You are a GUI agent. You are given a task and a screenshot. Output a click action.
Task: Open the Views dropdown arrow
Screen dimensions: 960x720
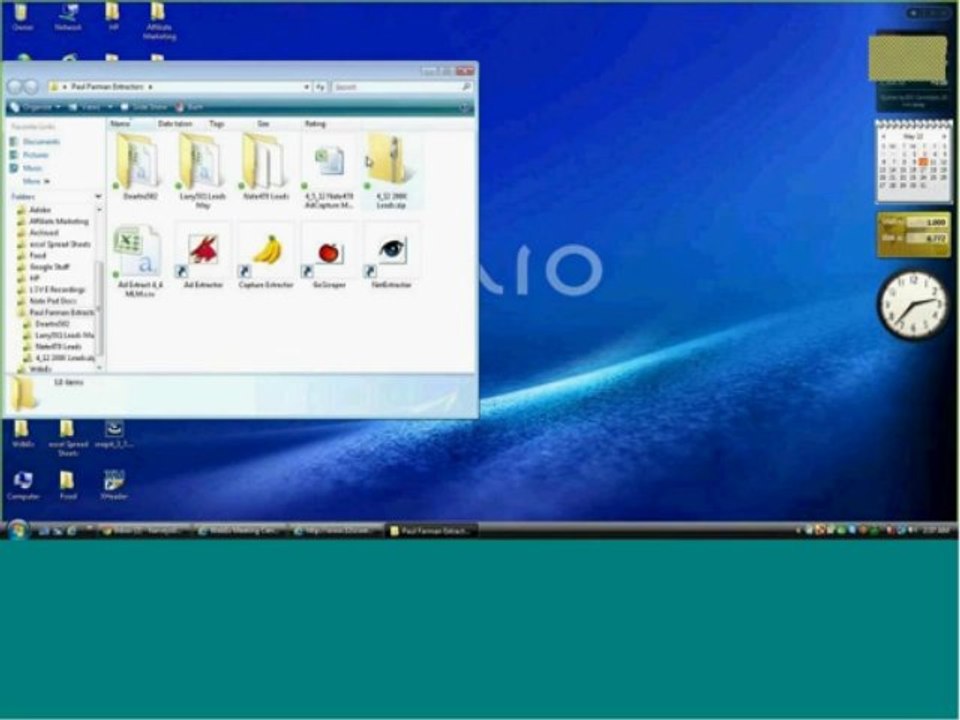(x=110, y=107)
